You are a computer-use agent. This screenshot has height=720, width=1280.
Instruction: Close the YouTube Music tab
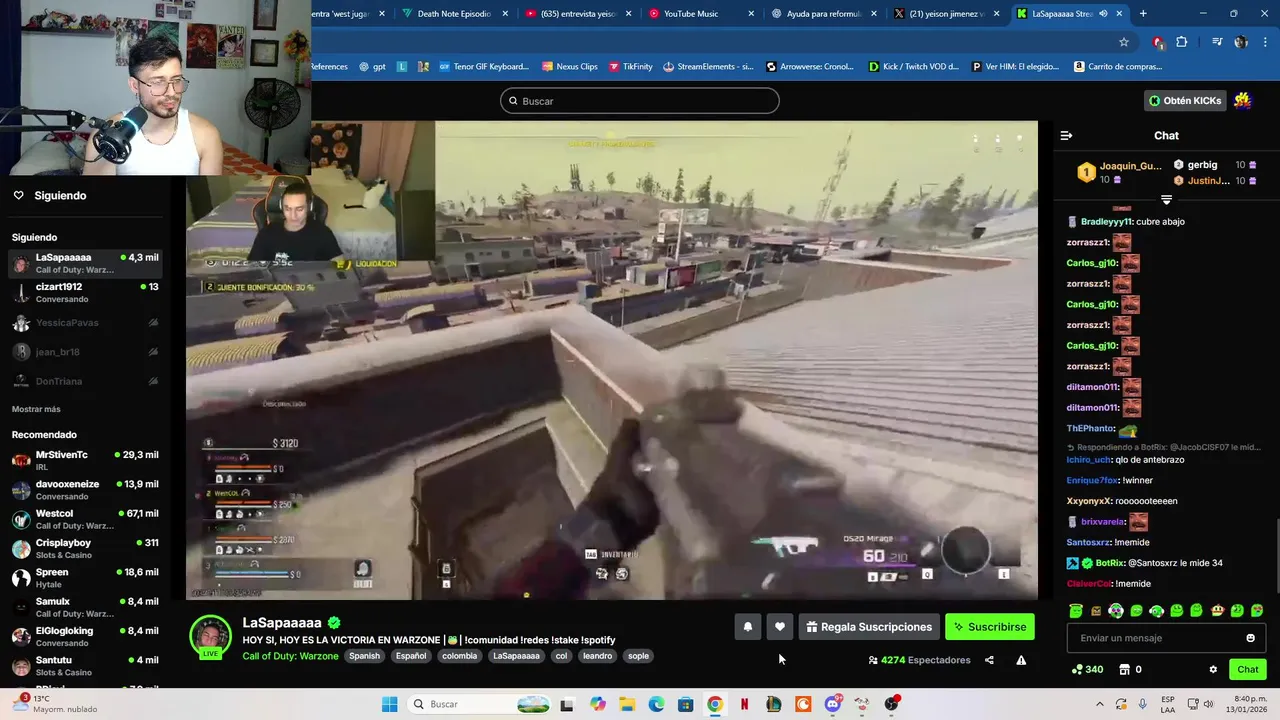pyautogui.click(x=751, y=14)
